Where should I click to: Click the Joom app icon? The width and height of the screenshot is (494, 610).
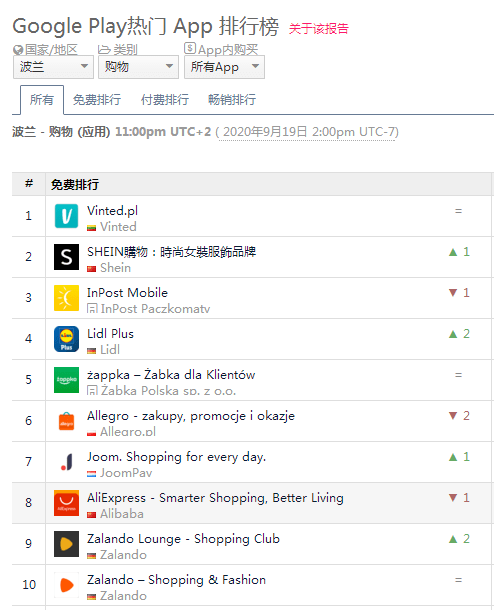click(66, 462)
